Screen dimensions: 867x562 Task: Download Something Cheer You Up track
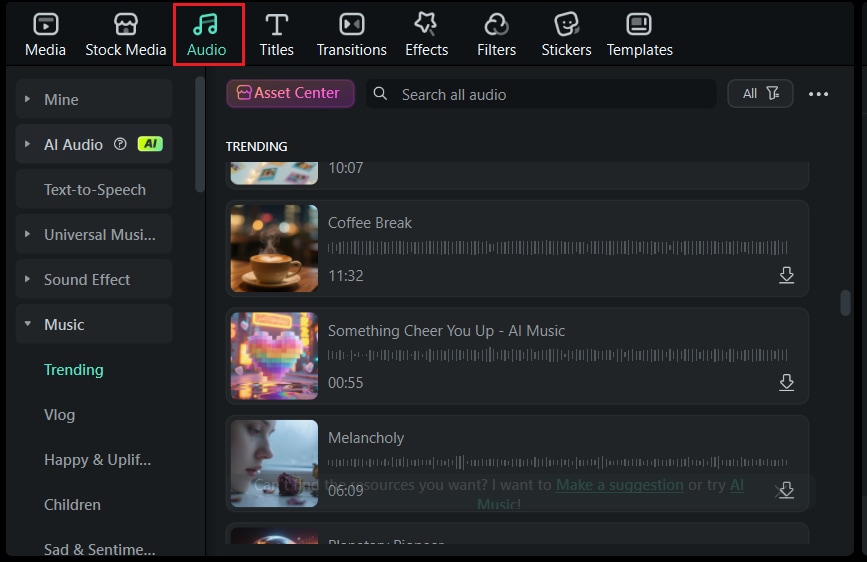(786, 382)
